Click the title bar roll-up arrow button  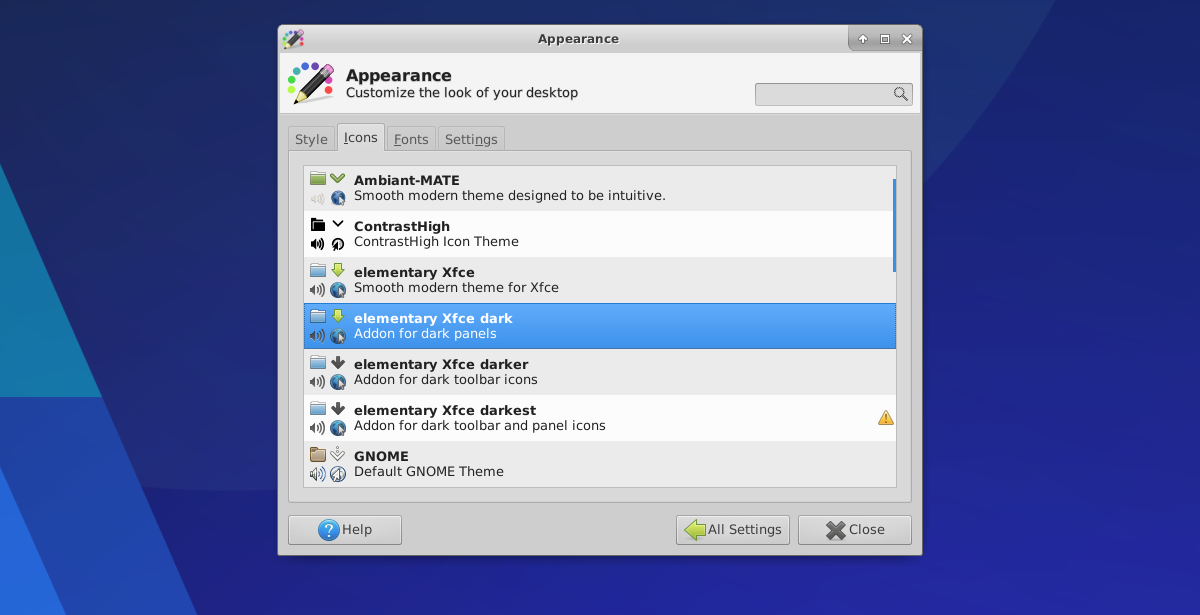coord(863,39)
